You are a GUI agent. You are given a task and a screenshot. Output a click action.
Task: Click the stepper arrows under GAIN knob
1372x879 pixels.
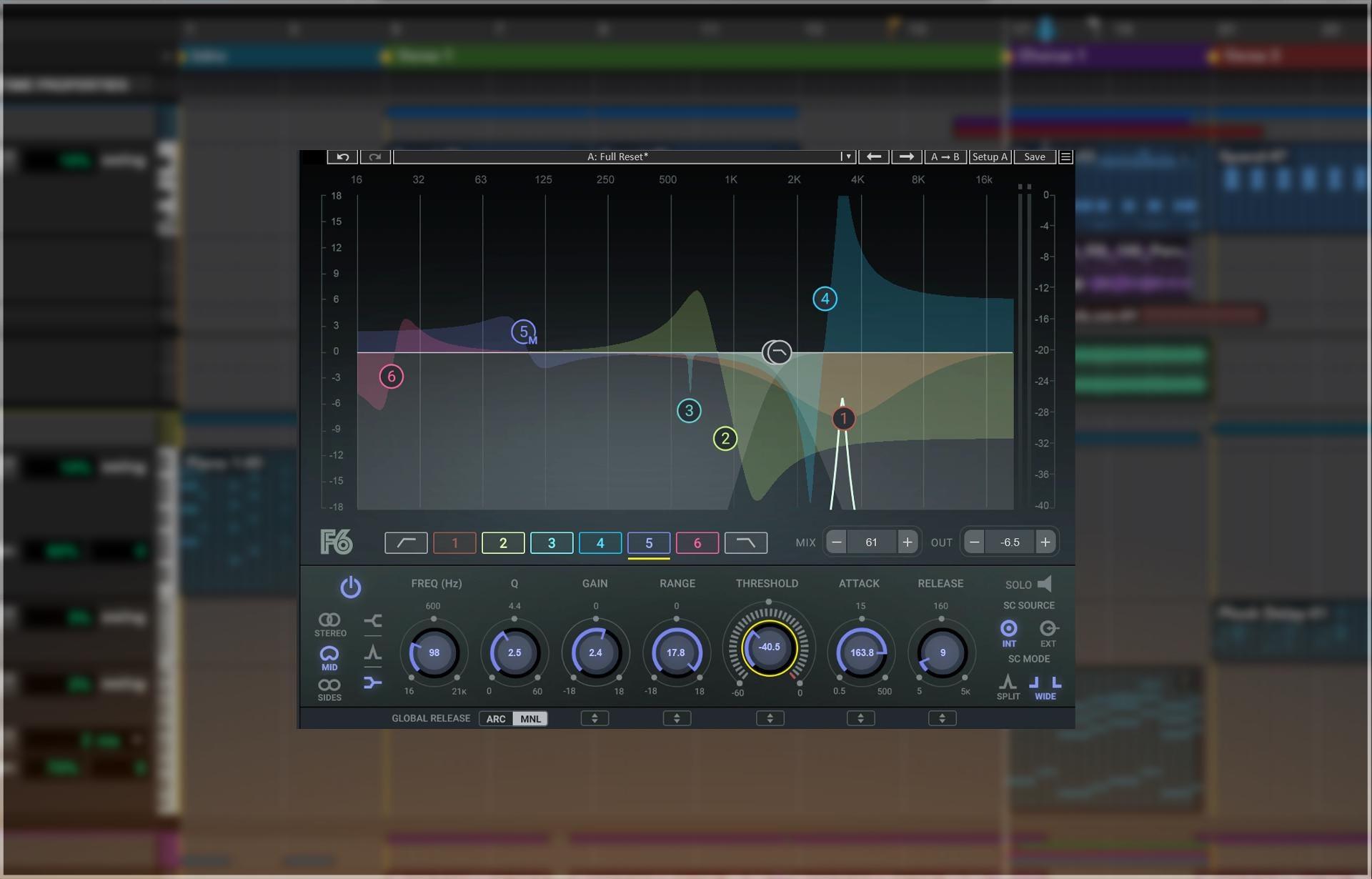pyautogui.click(x=595, y=718)
